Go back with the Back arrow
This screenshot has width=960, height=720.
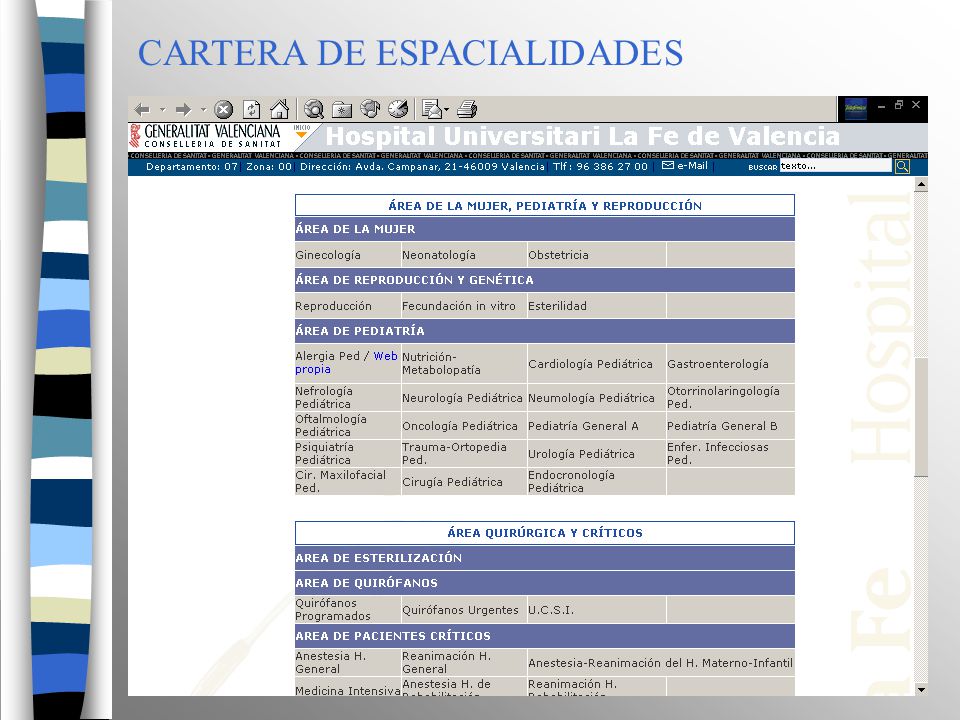(142, 110)
